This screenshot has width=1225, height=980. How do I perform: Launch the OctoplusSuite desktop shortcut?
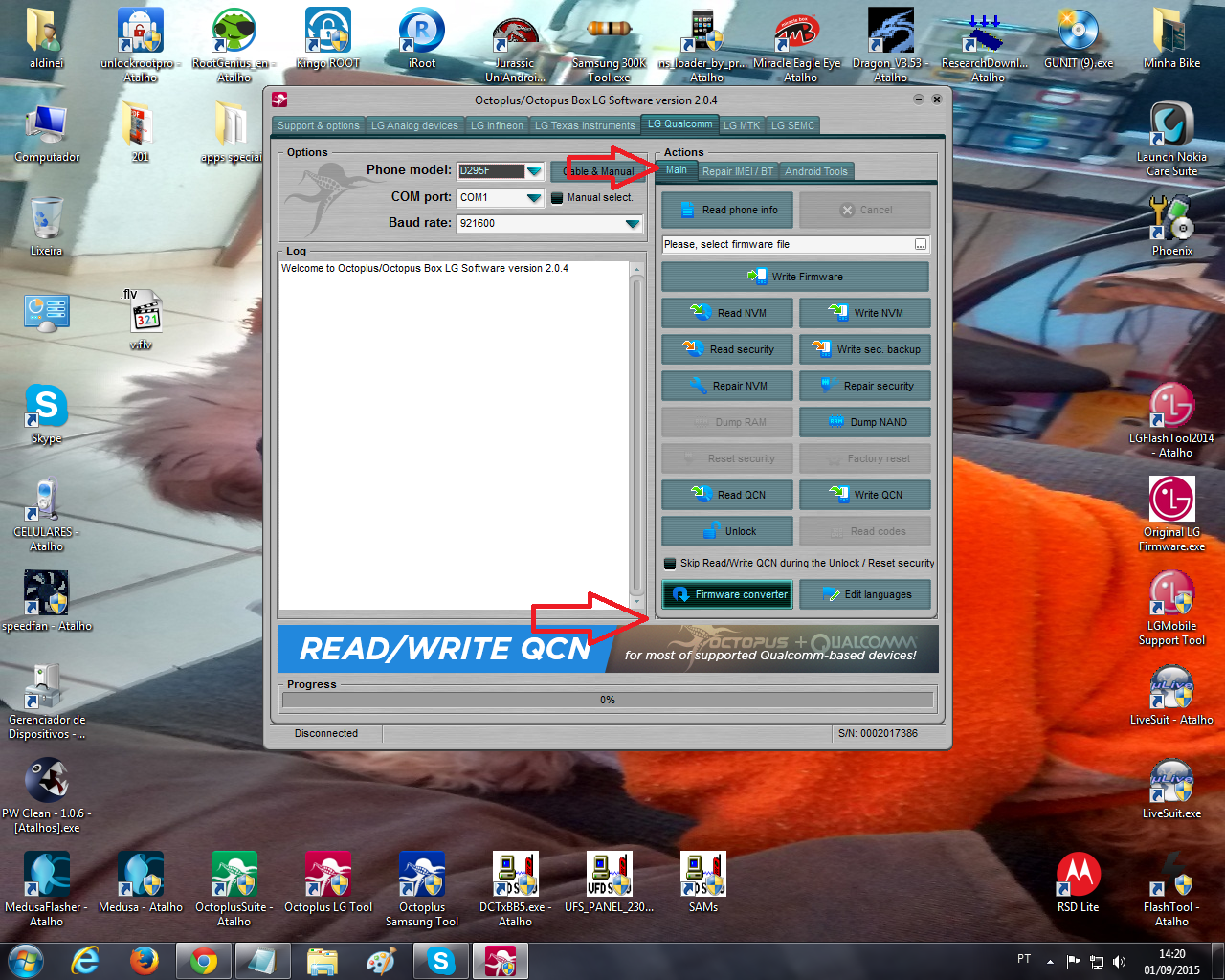tap(234, 889)
